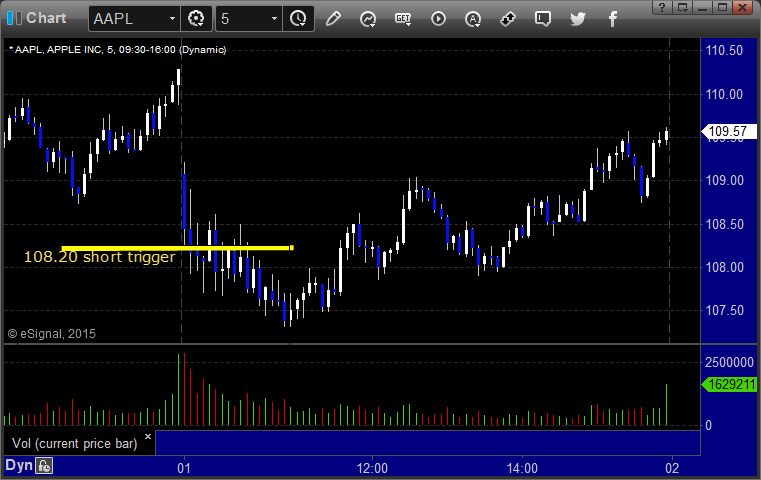Select the yellow trigger line end handle
This screenshot has height=480, width=761.
[291, 248]
